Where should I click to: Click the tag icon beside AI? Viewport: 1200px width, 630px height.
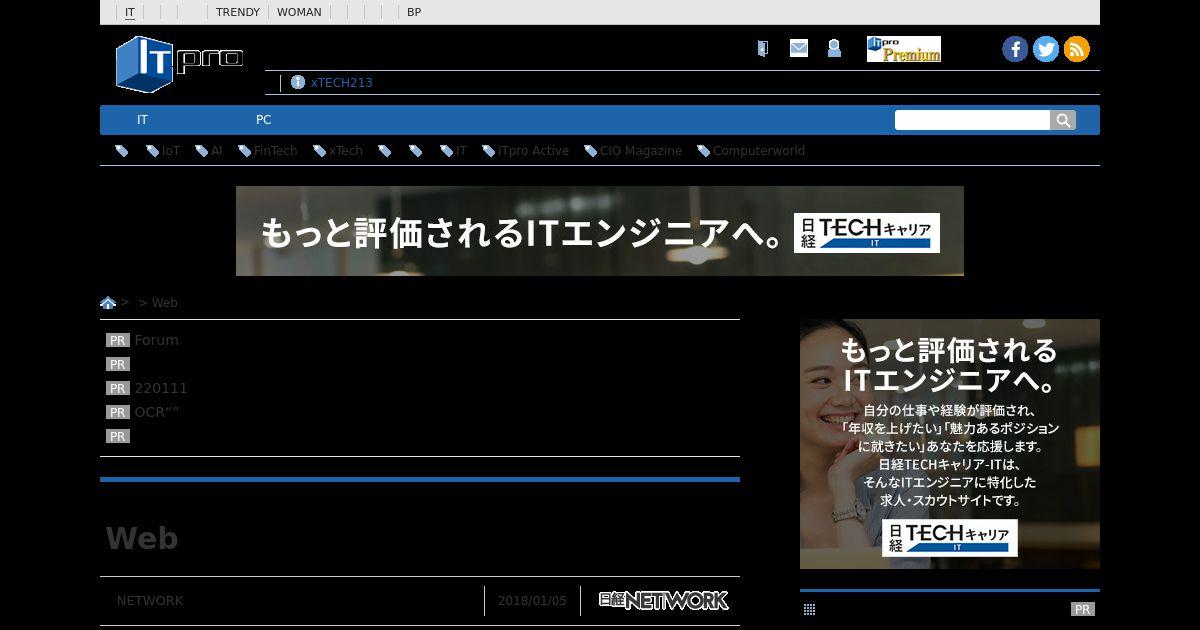click(x=202, y=151)
